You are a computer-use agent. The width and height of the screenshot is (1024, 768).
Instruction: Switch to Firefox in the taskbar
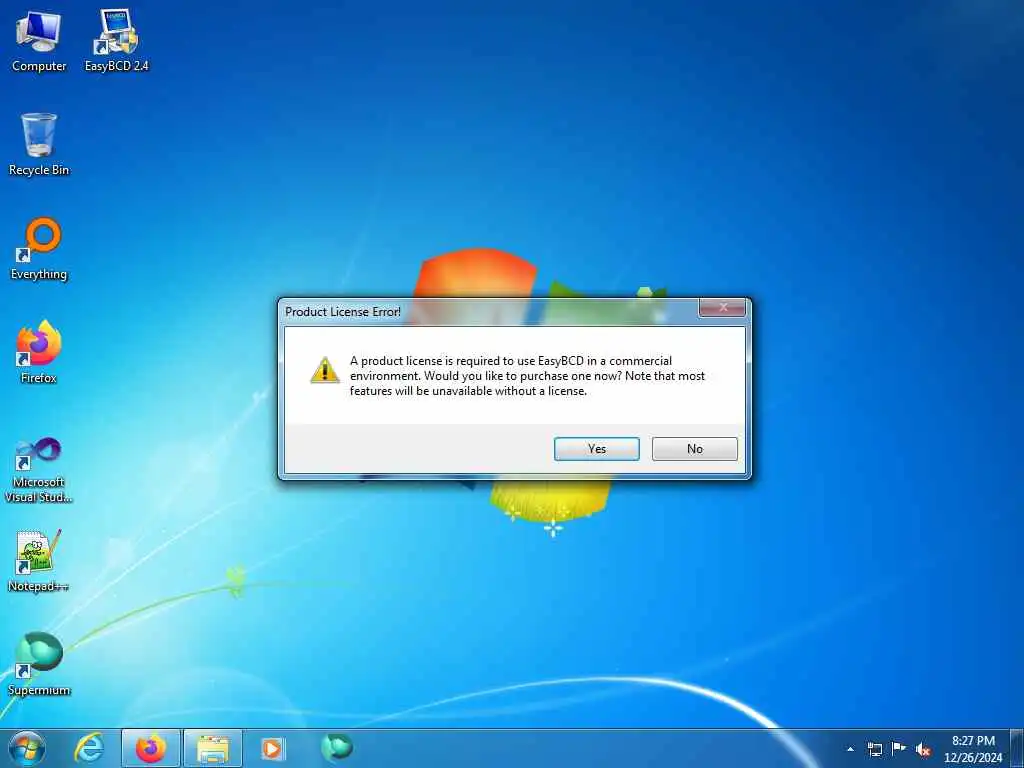(151, 748)
